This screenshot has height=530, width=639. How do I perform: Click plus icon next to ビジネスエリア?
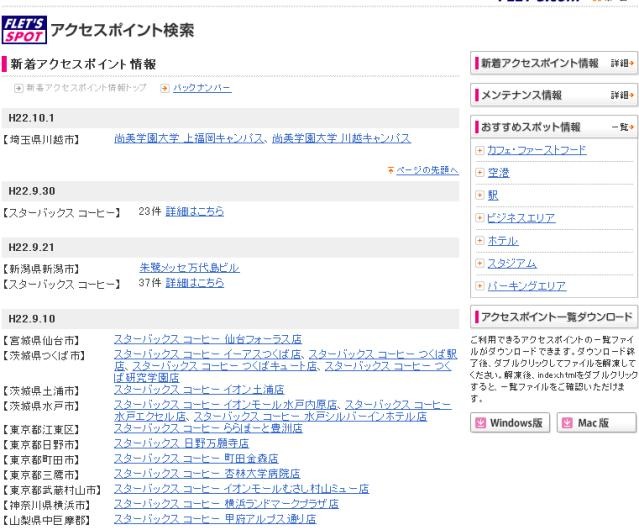480,218
